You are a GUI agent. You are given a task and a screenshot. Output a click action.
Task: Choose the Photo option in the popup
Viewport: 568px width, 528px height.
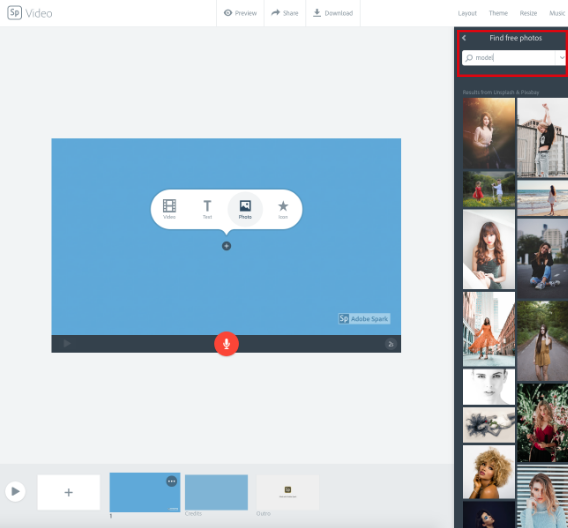coord(245,209)
